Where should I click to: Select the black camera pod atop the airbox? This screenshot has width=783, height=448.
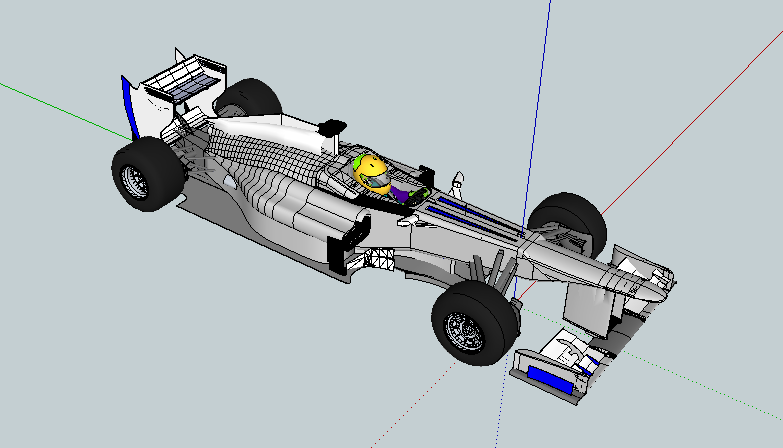click(332, 127)
